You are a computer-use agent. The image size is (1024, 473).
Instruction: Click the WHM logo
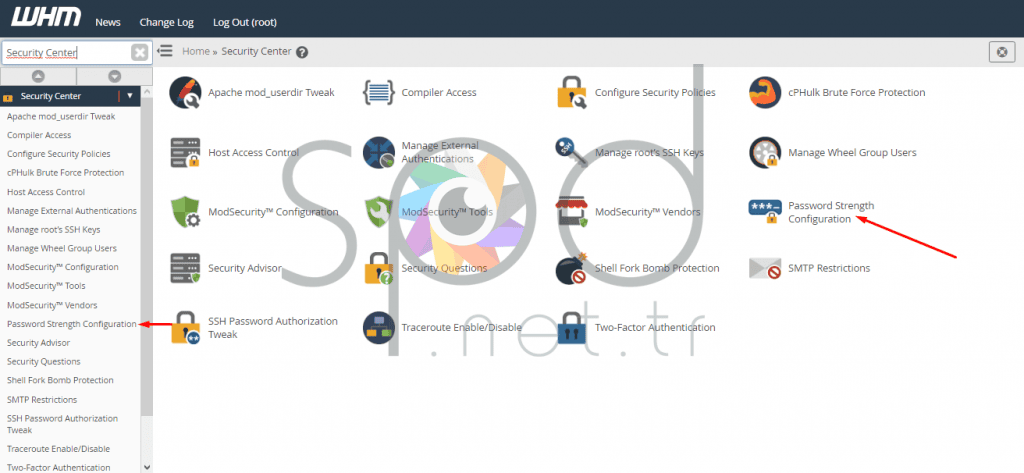[46, 18]
